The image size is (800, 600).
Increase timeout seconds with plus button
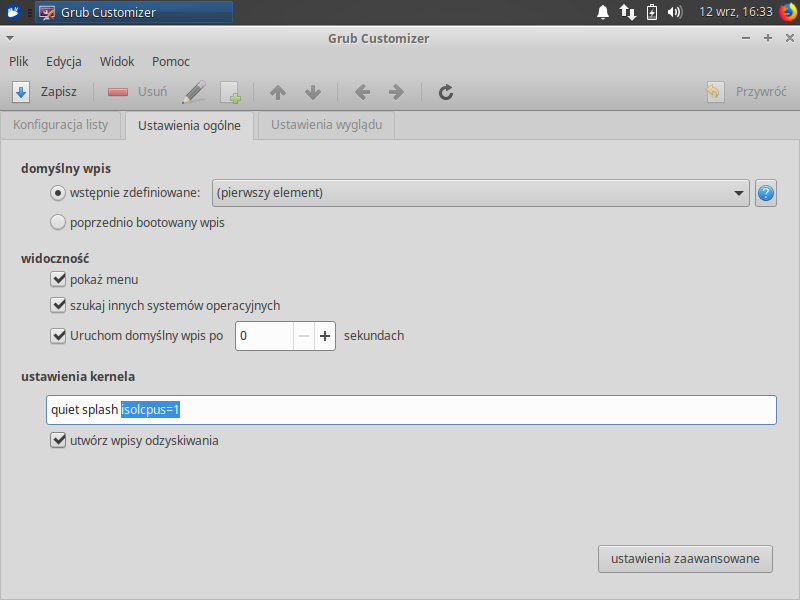[325, 336]
